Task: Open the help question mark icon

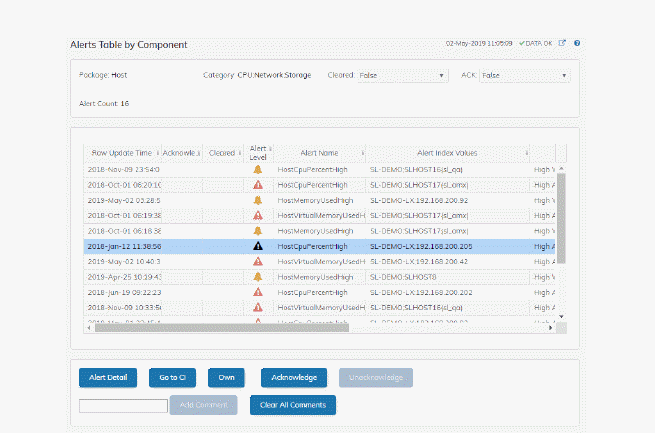Action: click(x=577, y=43)
